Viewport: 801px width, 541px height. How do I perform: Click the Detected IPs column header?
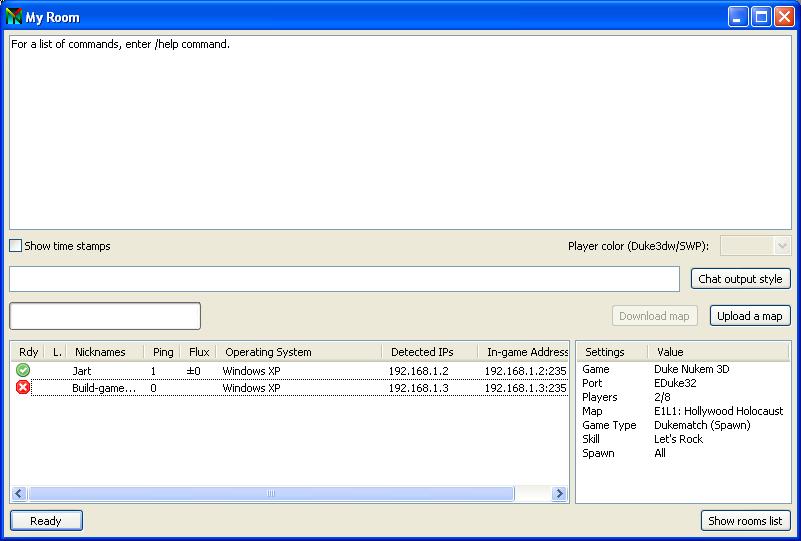(x=421, y=352)
